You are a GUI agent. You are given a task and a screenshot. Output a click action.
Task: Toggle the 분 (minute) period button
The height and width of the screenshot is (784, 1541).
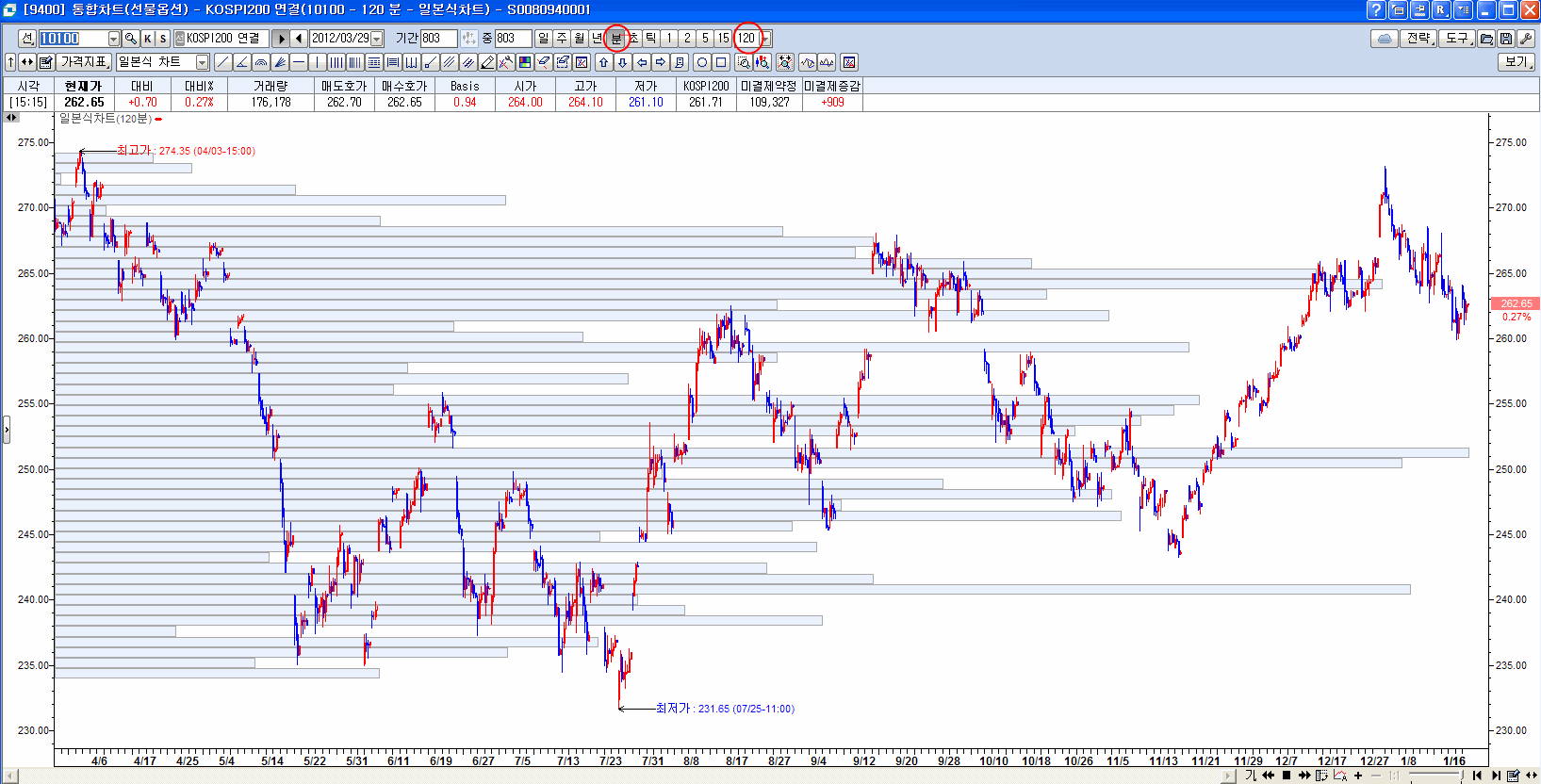616,39
